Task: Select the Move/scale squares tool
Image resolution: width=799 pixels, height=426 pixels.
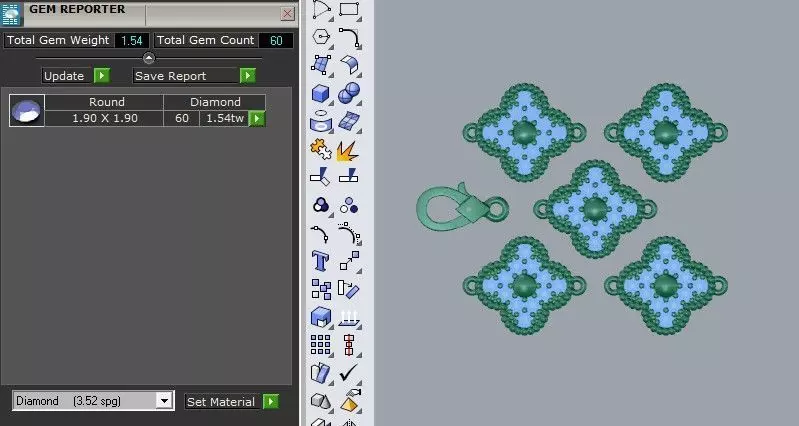Action: [x=349, y=261]
